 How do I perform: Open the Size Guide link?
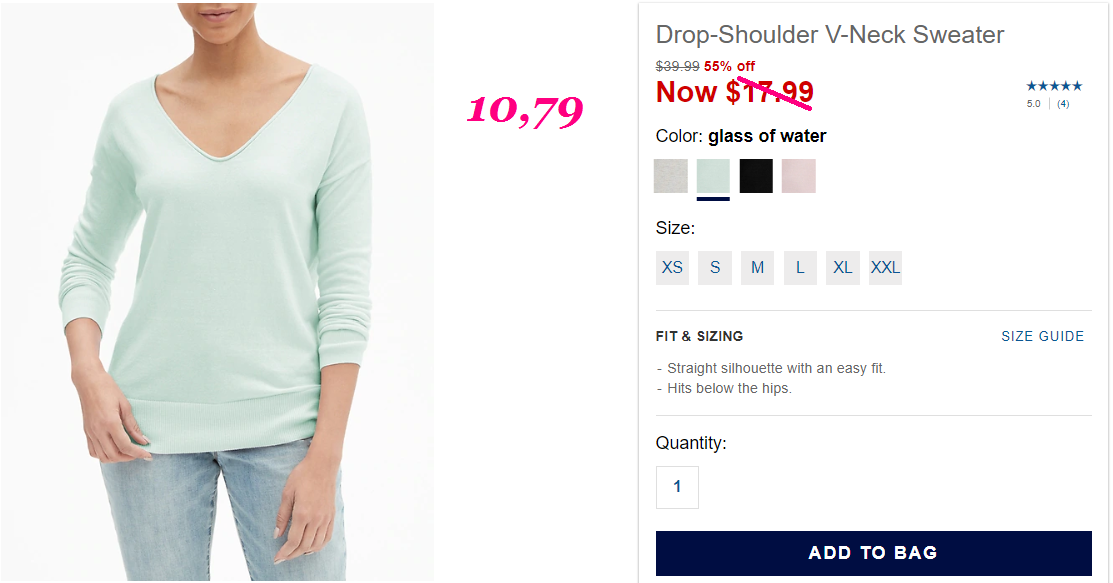[x=1043, y=336]
